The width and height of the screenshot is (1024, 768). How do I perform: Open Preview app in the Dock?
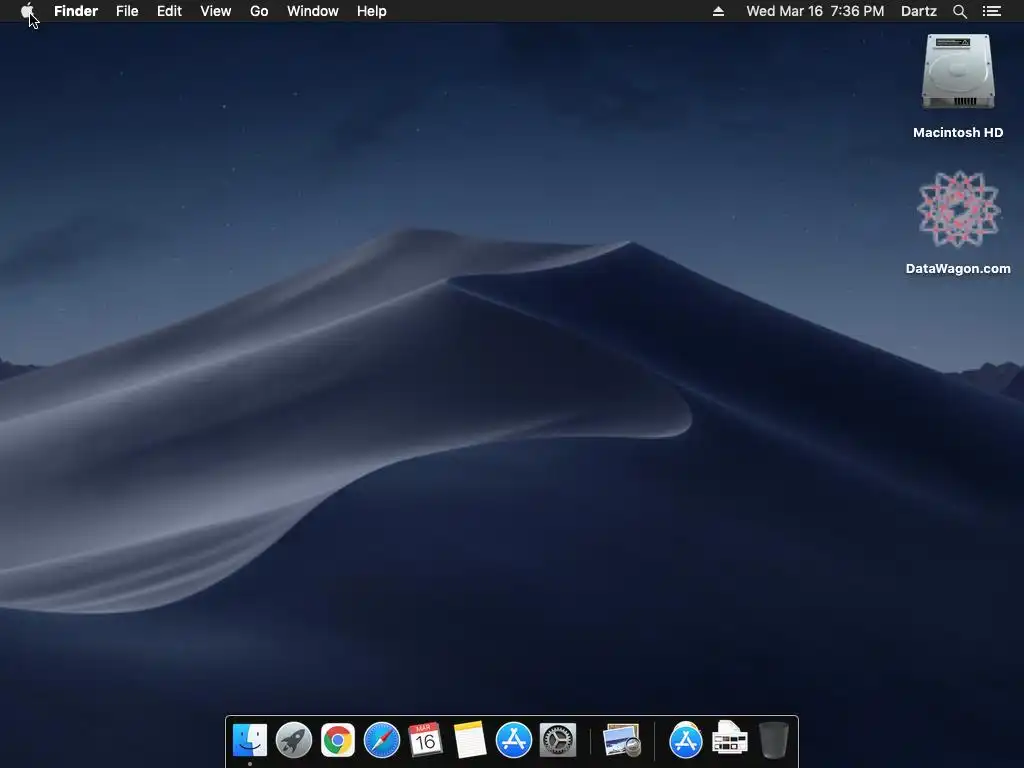coord(622,741)
